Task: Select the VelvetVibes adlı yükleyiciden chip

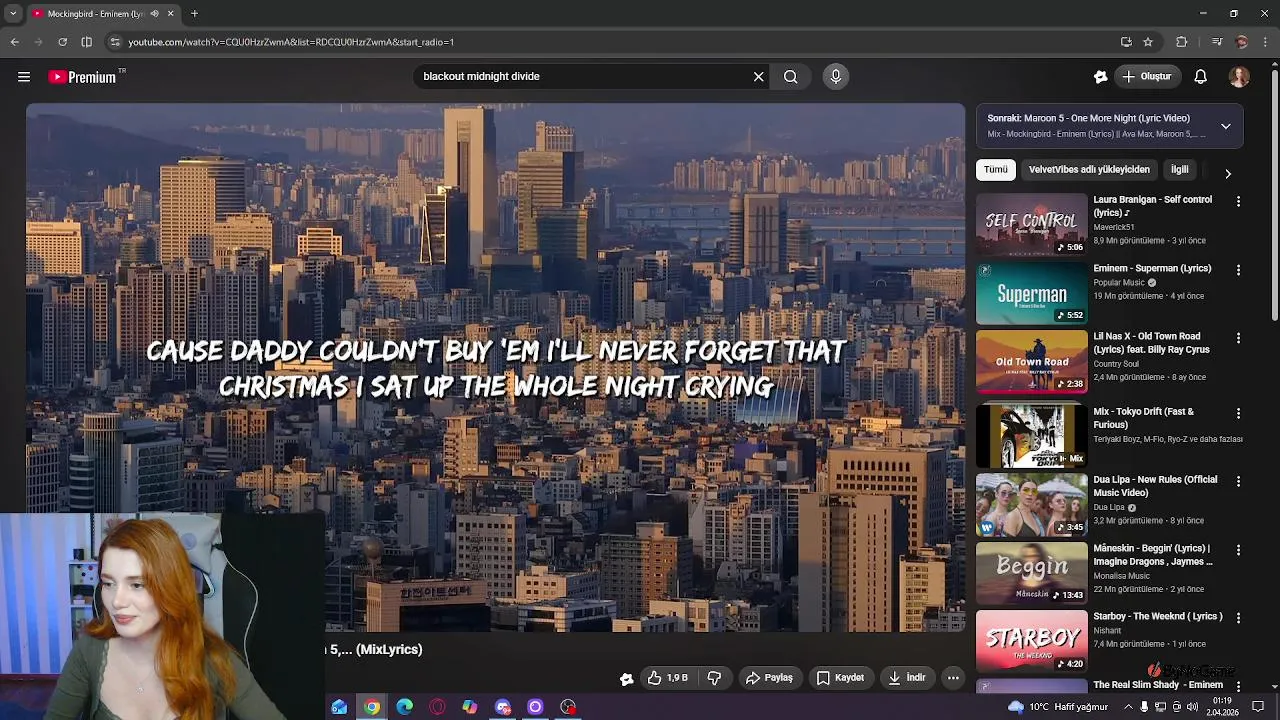Action: click(x=1089, y=170)
